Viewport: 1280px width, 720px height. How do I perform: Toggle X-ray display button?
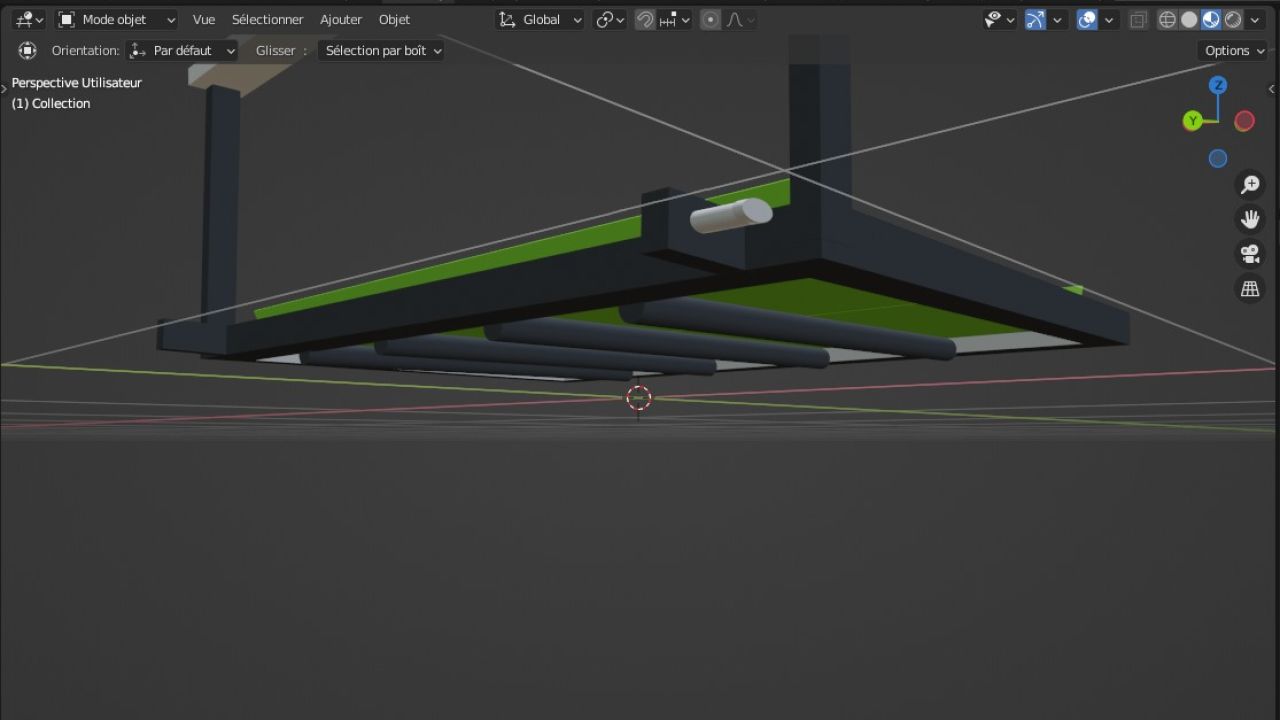1139,20
